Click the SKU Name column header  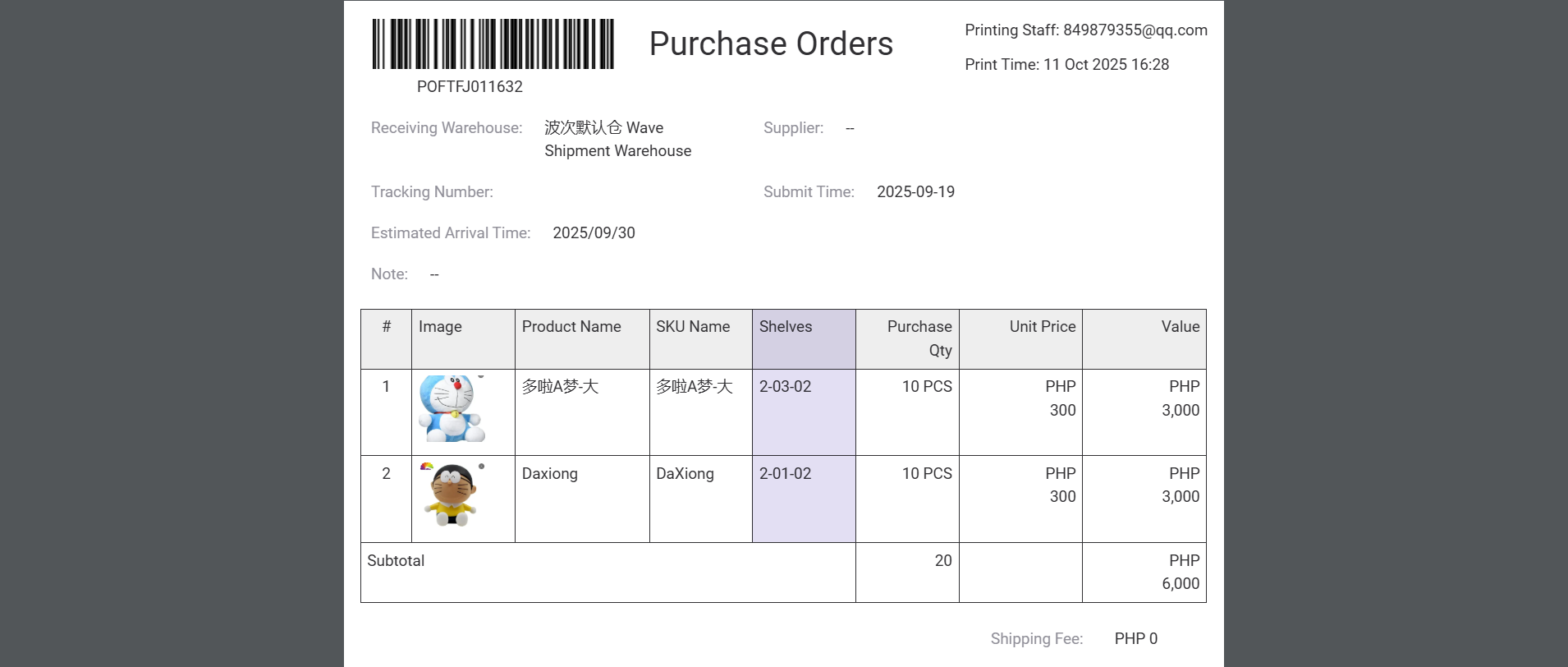pos(693,327)
